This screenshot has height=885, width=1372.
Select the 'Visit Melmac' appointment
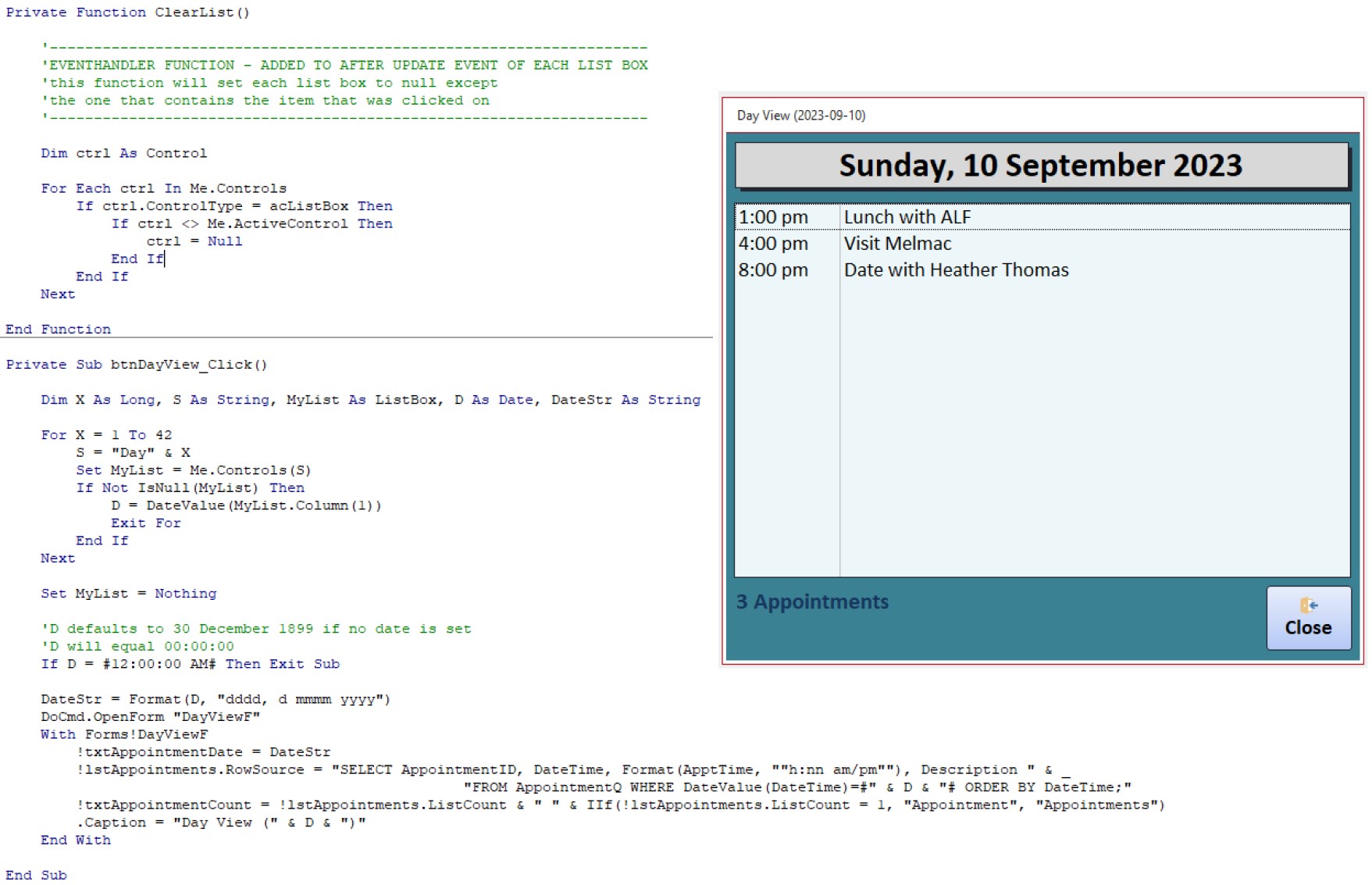[x=897, y=244]
